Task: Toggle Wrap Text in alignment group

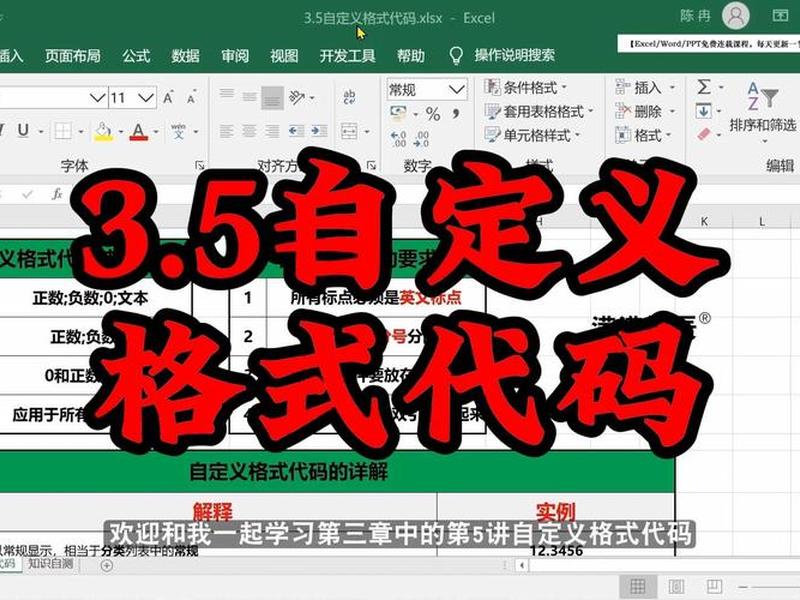Action: (x=349, y=96)
